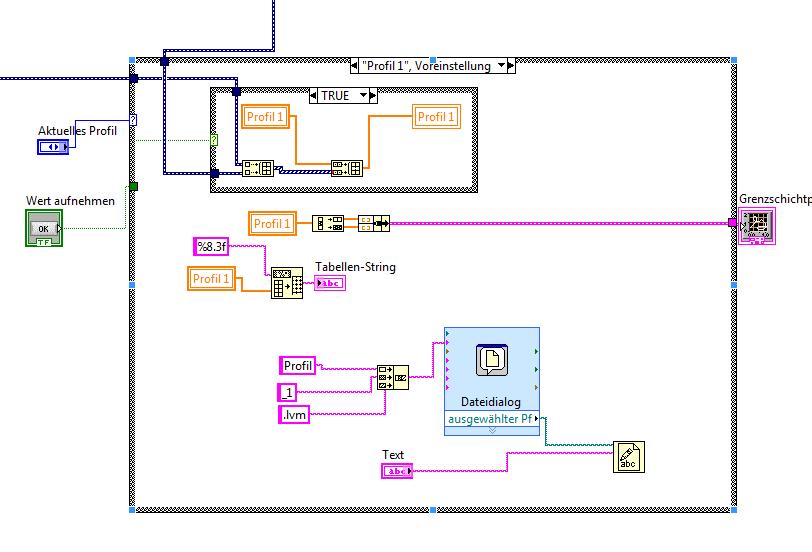Show next case of inner TRUE structure
The width and height of the screenshot is (812, 552).
(373, 95)
